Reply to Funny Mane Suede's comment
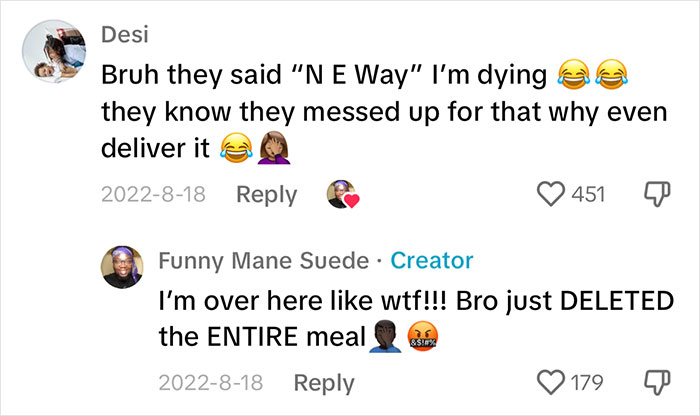700x416 pixels. click(325, 382)
